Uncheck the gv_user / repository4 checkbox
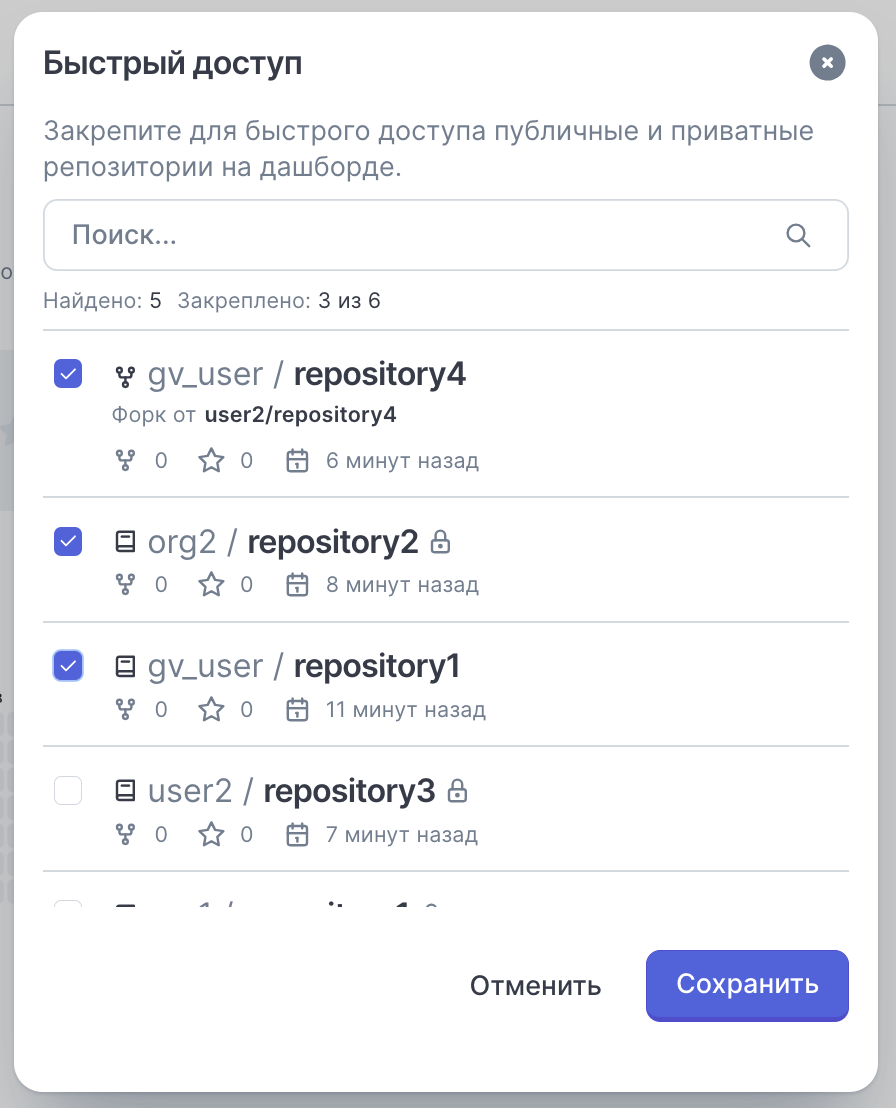 [x=68, y=374]
